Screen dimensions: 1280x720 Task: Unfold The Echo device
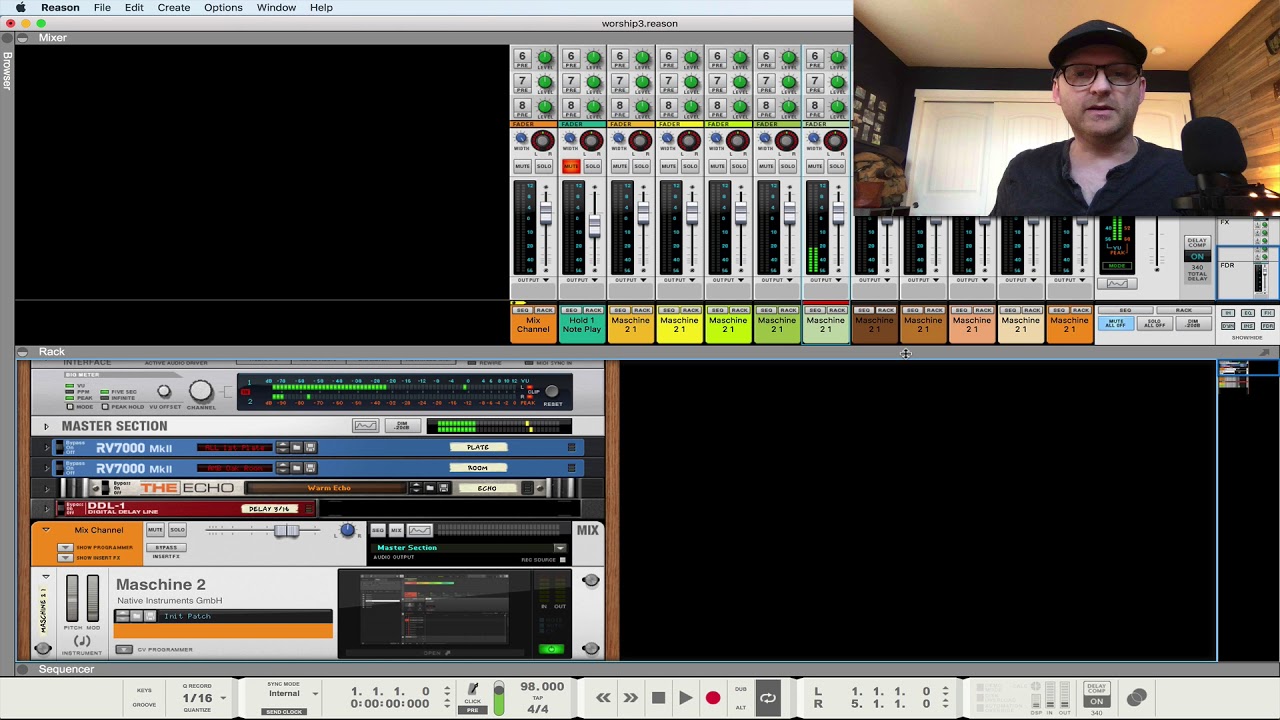(45, 488)
